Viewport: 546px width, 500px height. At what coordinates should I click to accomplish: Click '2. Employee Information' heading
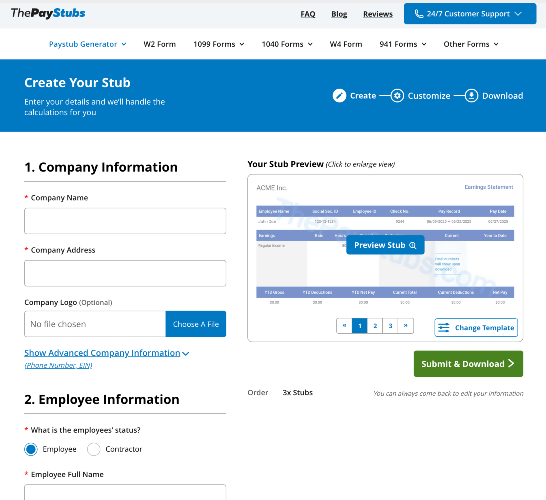pyautogui.click(x=102, y=399)
